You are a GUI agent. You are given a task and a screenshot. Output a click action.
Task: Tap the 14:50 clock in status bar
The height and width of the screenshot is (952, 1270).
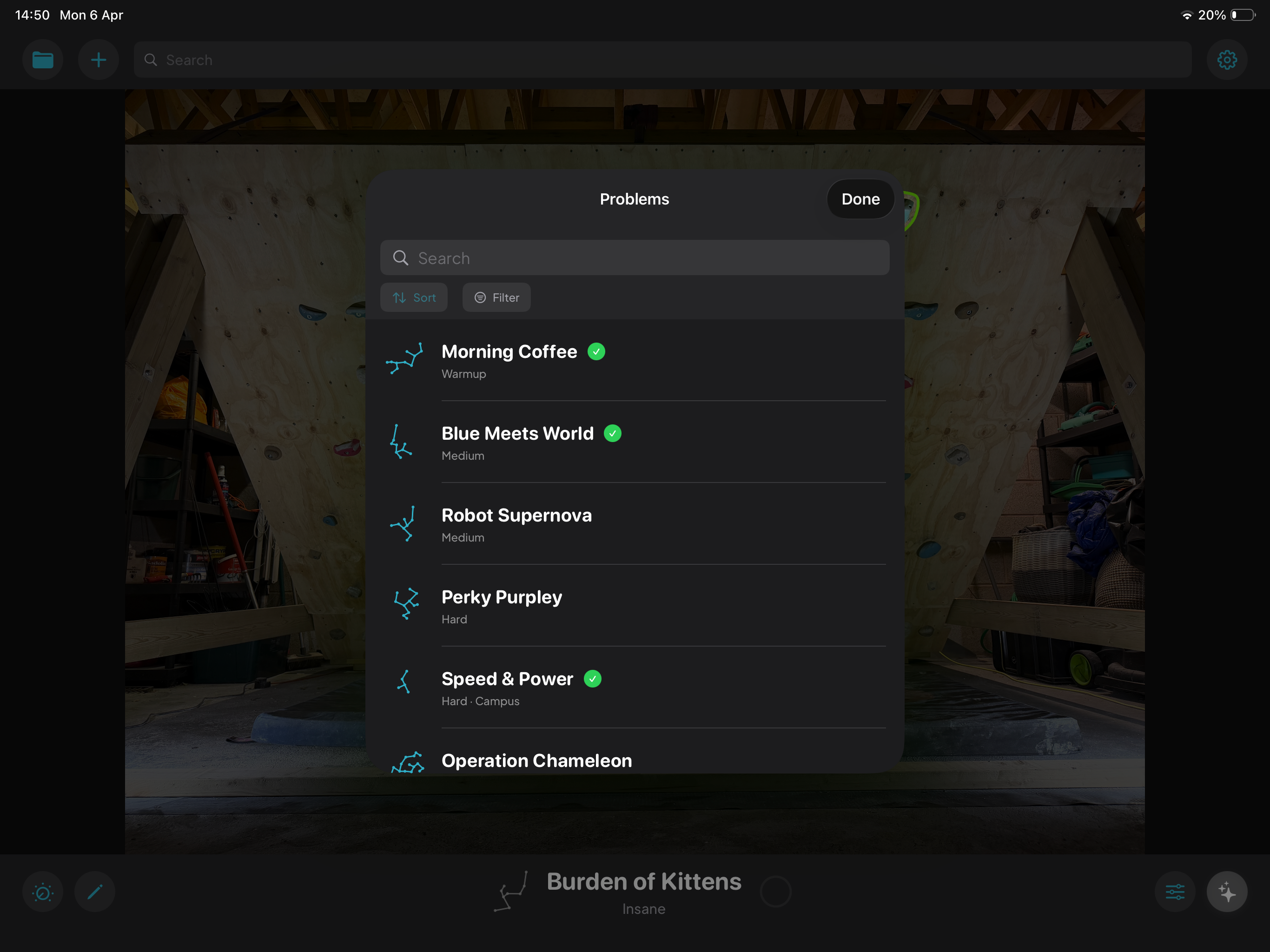(32, 15)
